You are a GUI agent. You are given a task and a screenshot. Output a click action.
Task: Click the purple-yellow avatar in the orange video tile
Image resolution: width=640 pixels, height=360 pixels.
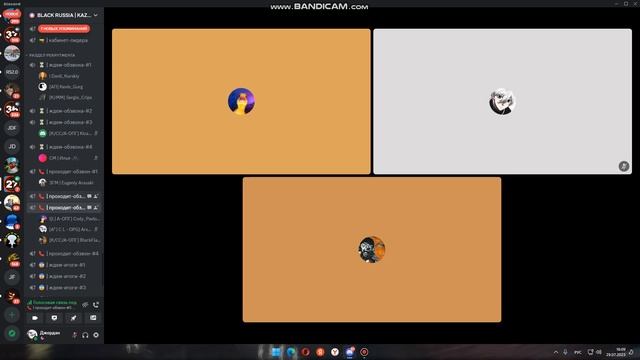[x=241, y=101]
